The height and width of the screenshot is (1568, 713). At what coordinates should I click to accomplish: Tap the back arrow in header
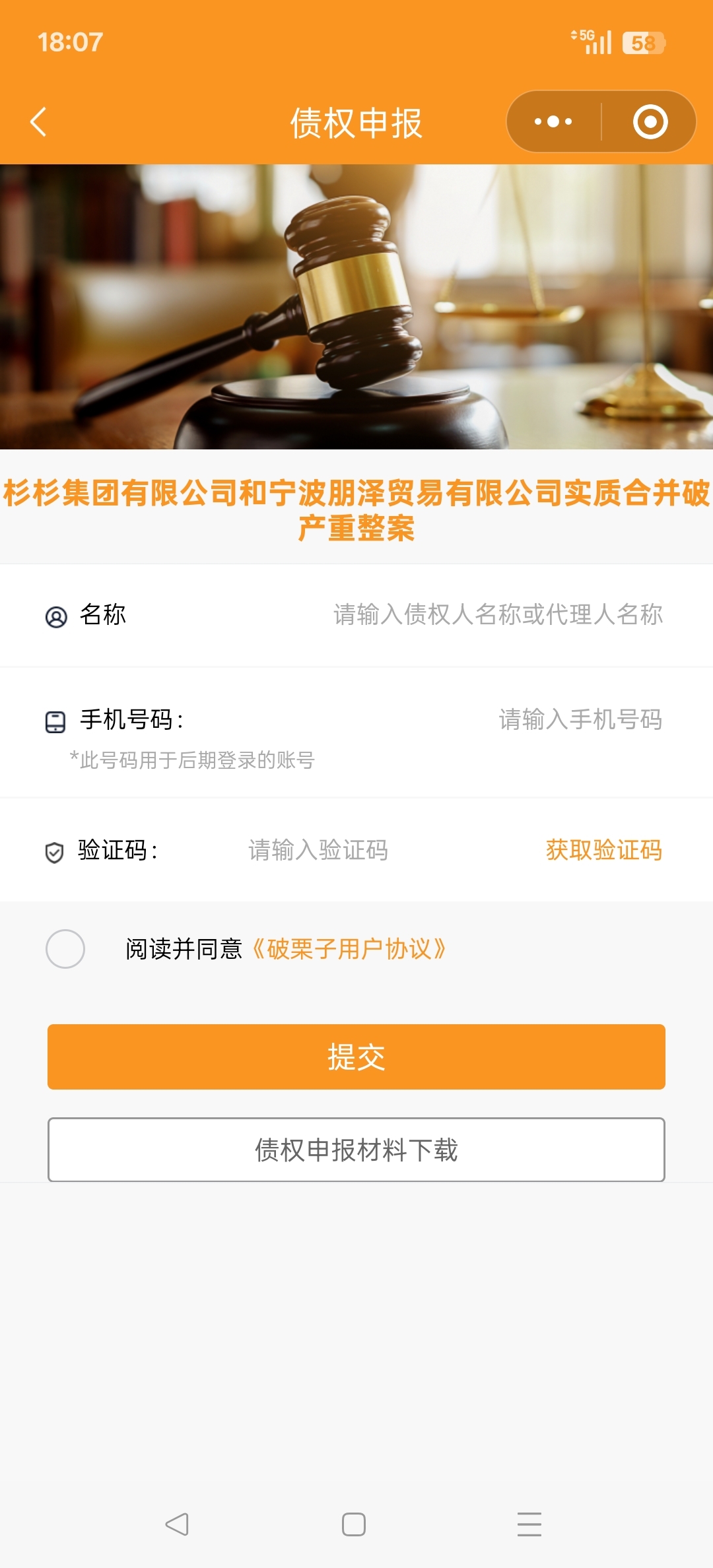(39, 122)
